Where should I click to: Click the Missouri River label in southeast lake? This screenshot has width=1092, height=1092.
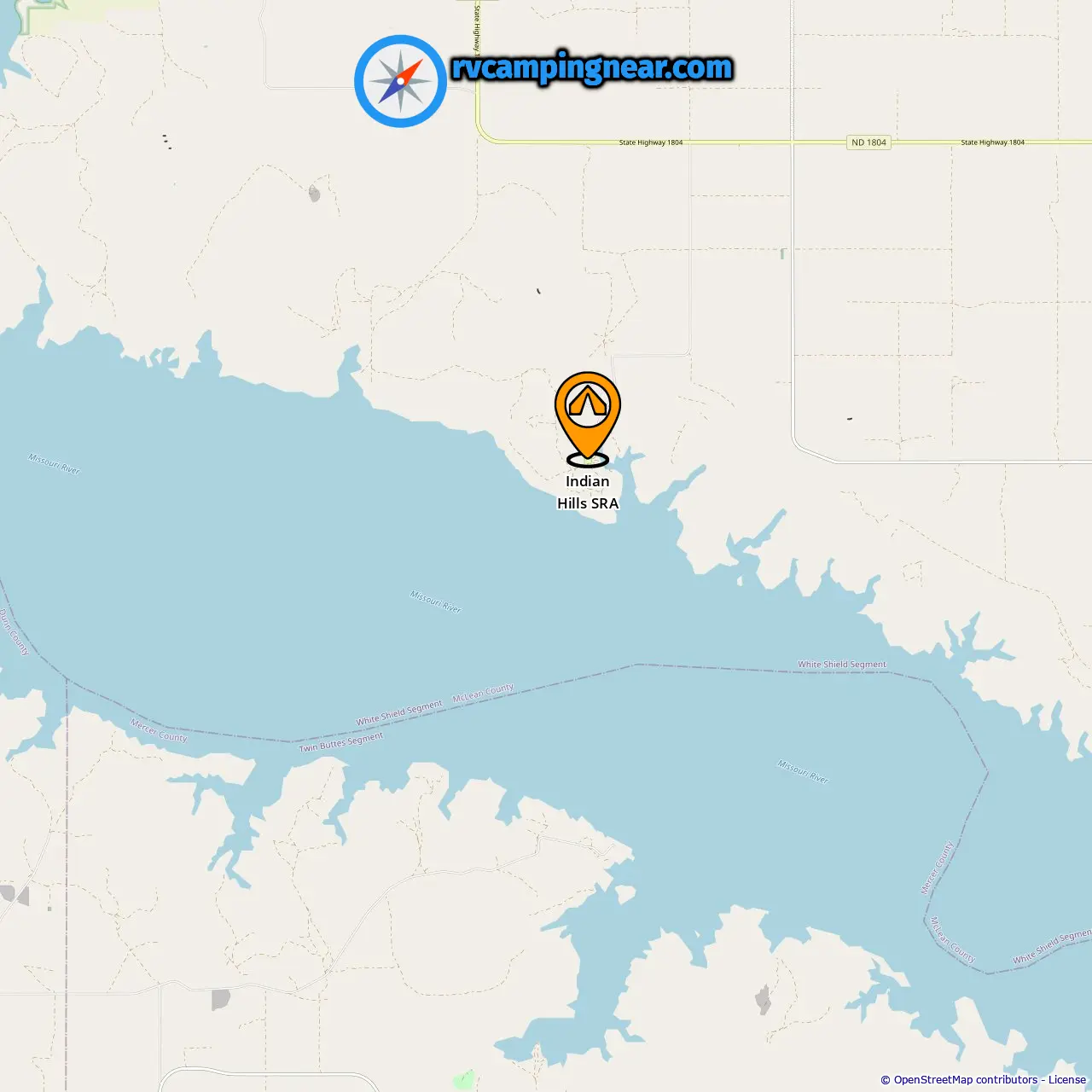tap(803, 772)
